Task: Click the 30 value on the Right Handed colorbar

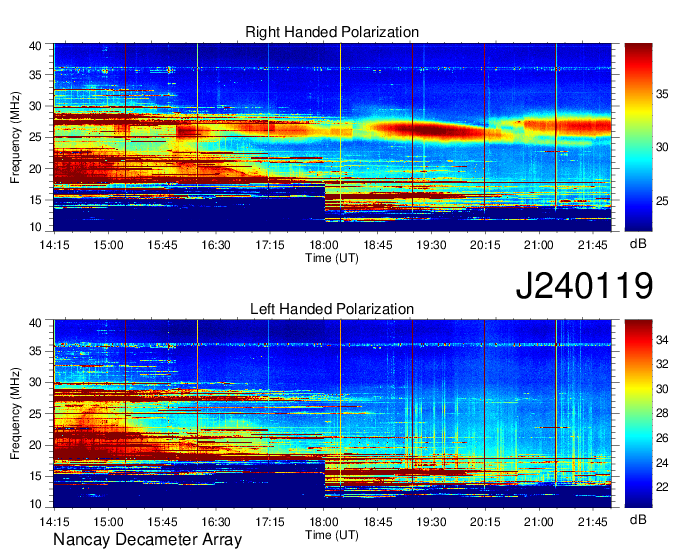Action: pos(662,147)
